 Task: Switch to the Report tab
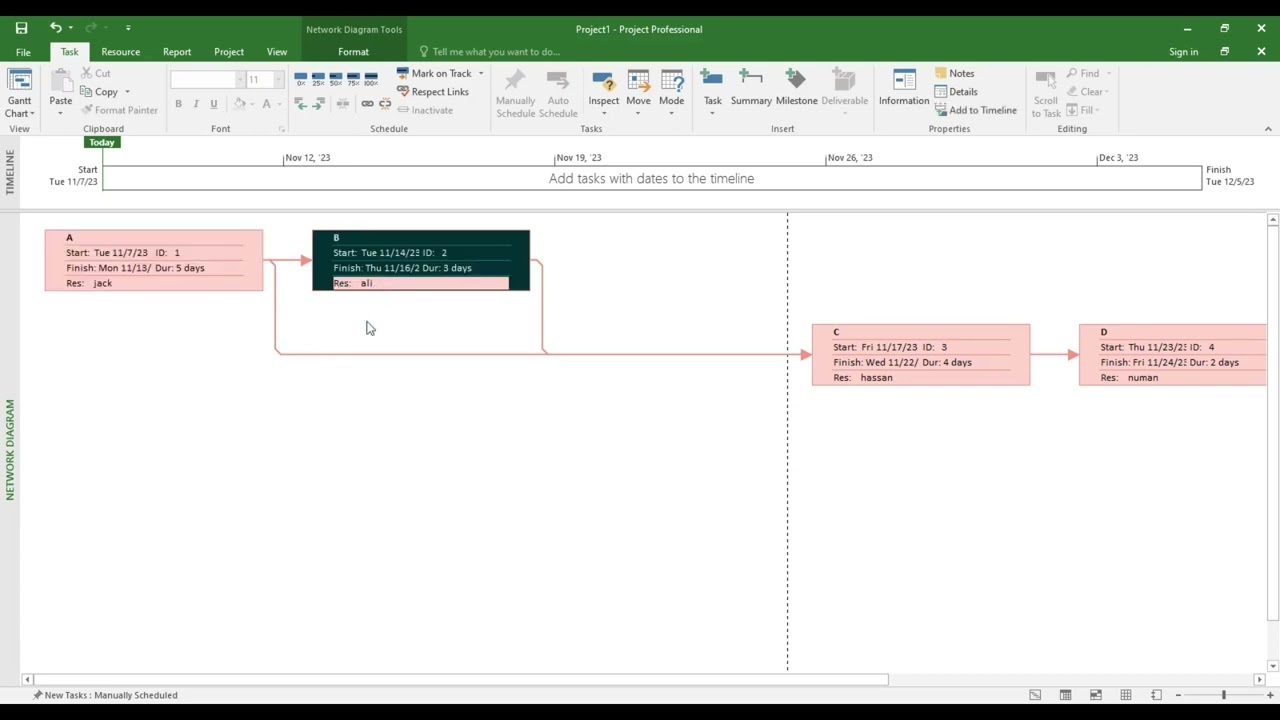click(x=177, y=52)
